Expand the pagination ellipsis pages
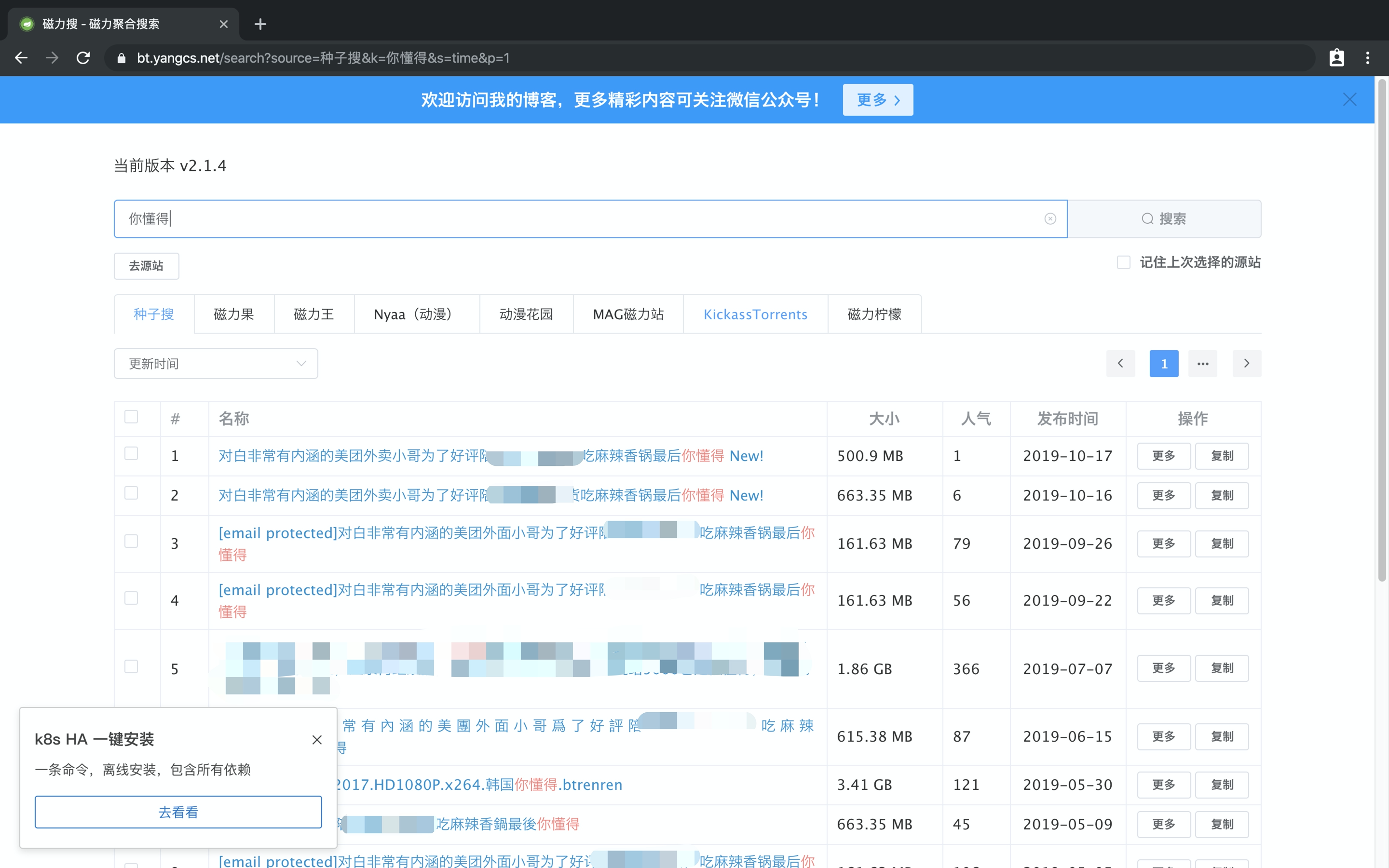Image resolution: width=1389 pixels, height=868 pixels. (1202, 364)
